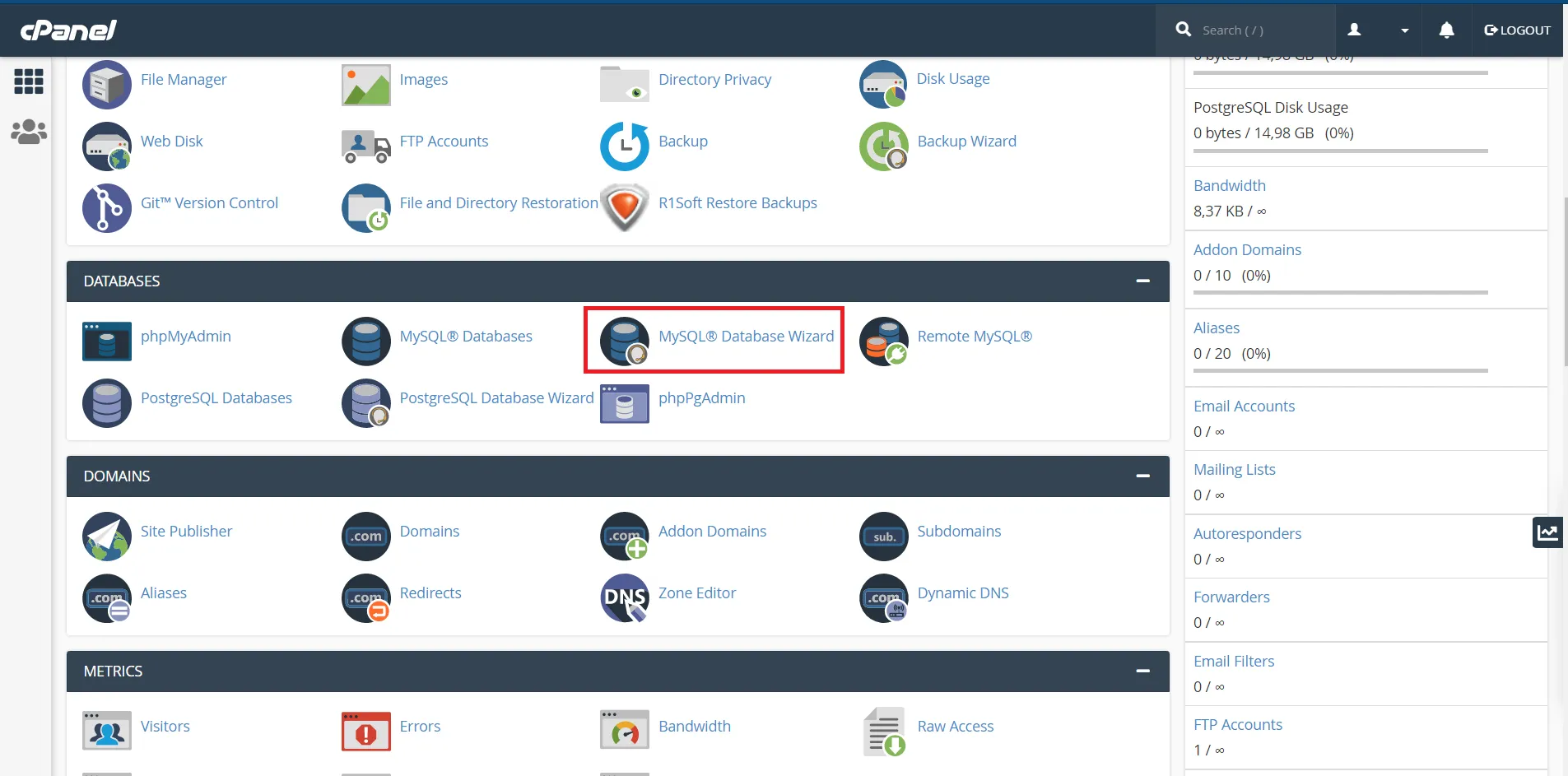1568x776 pixels.
Task: Collapse the Metrics section
Action: 1142,671
